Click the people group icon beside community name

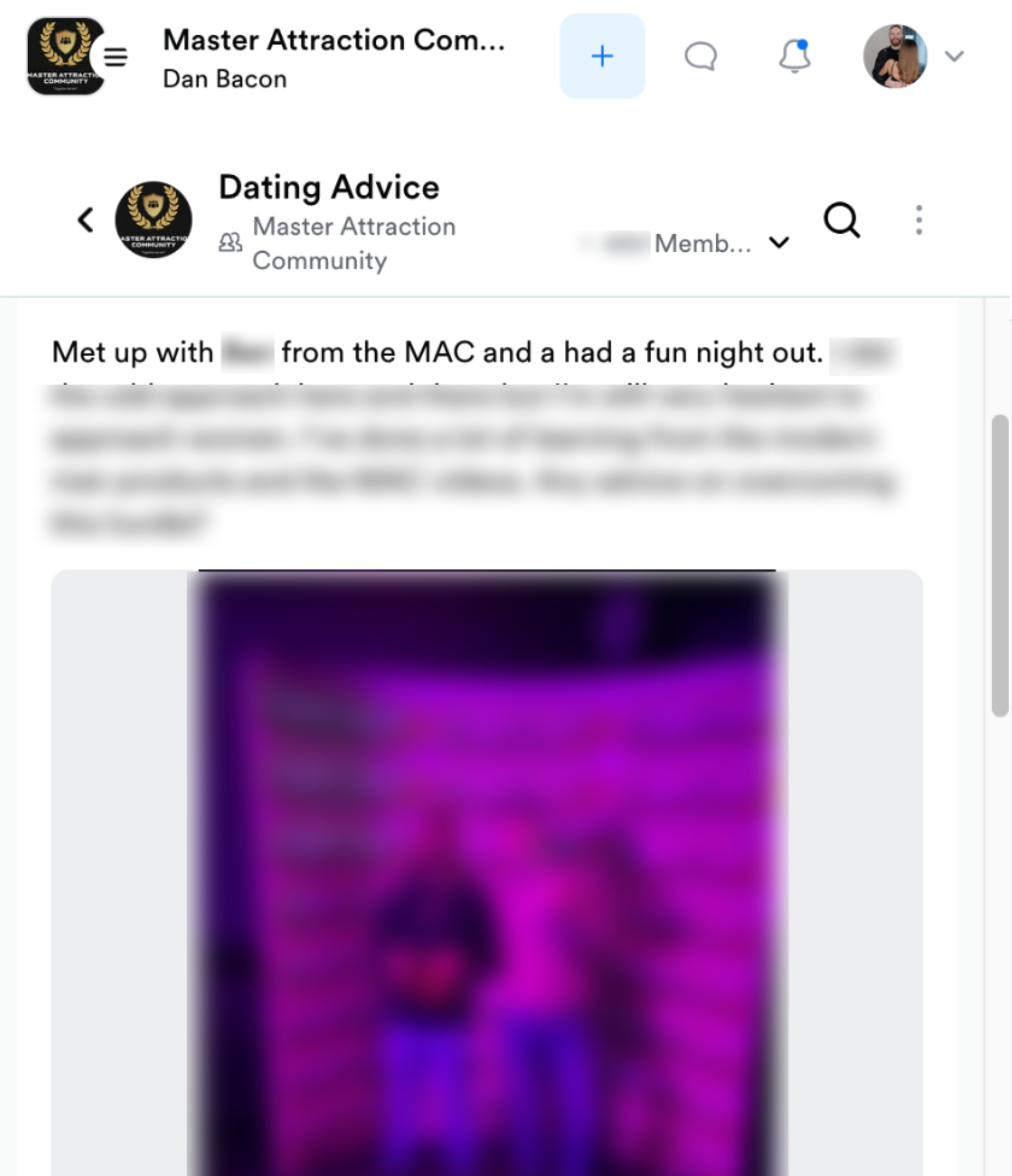(x=230, y=243)
